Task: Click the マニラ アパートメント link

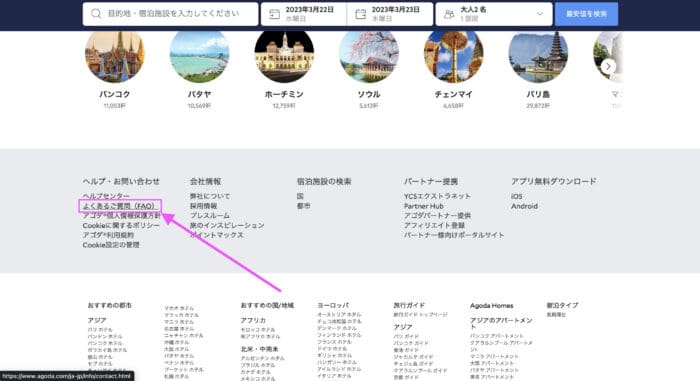Action: [x=494, y=356]
